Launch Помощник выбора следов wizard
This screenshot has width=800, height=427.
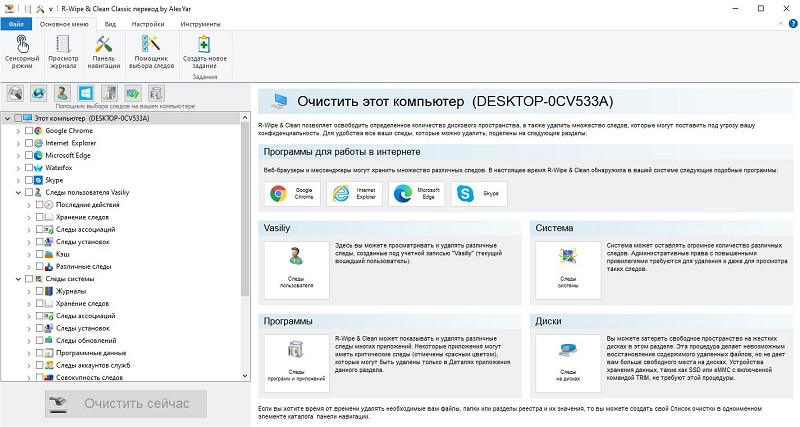(152, 52)
